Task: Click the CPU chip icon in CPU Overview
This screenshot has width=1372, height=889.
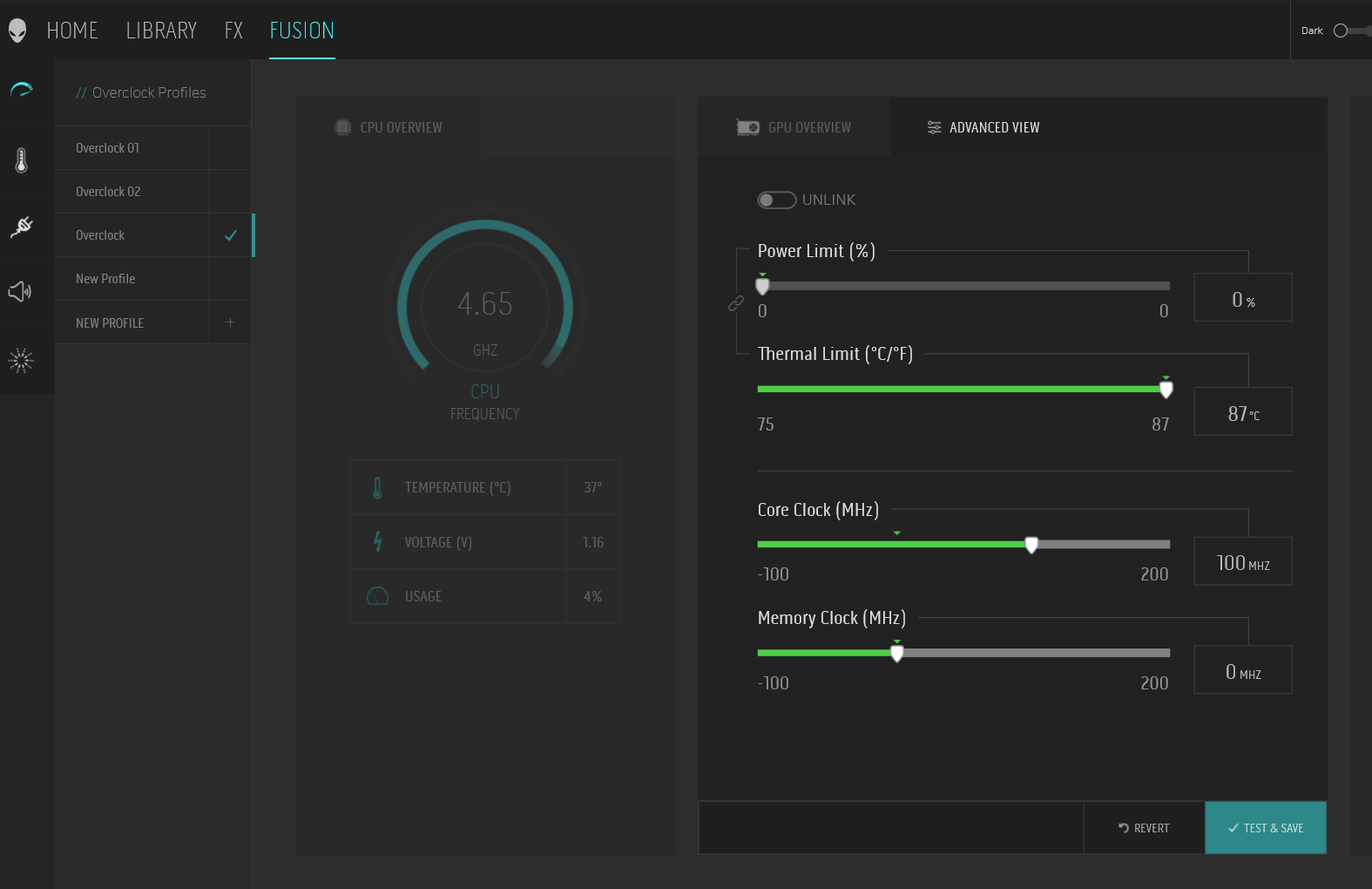Action: point(343,127)
